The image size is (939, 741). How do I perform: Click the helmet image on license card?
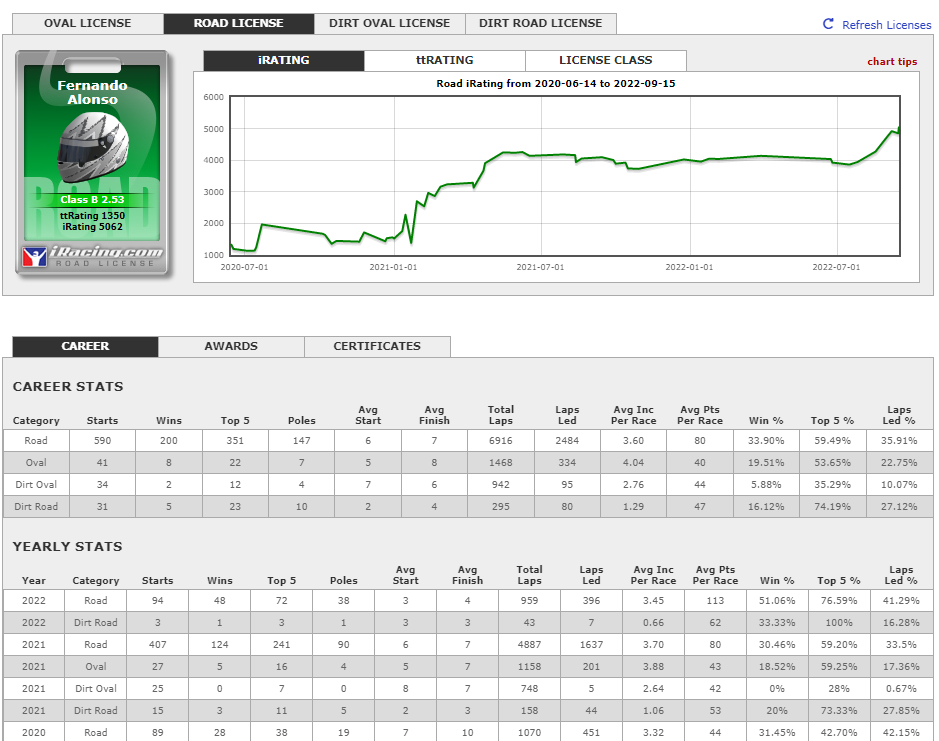click(x=93, y=147)
